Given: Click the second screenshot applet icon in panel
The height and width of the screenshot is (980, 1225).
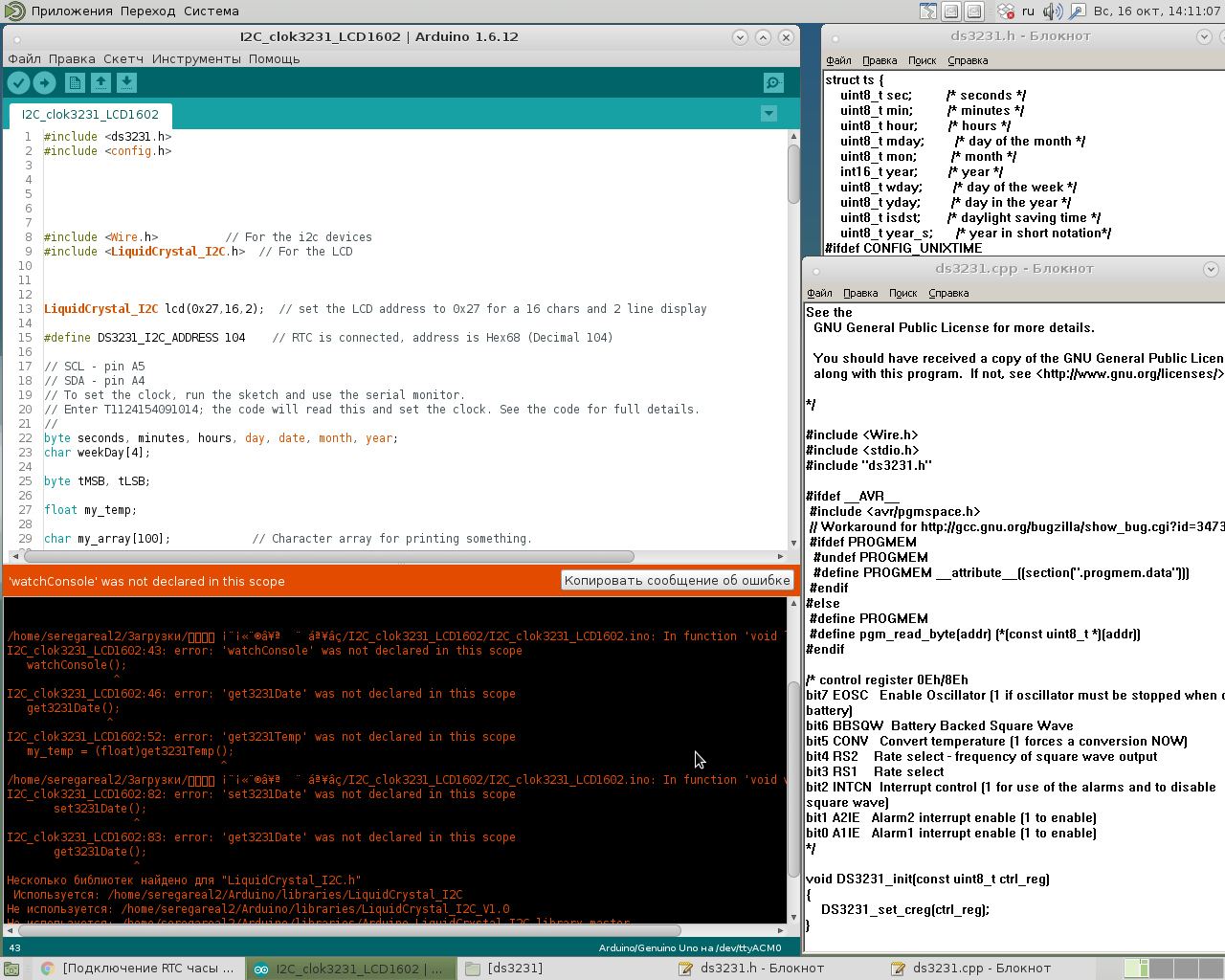Looking at the screenshot, I should tap(974, 11).
